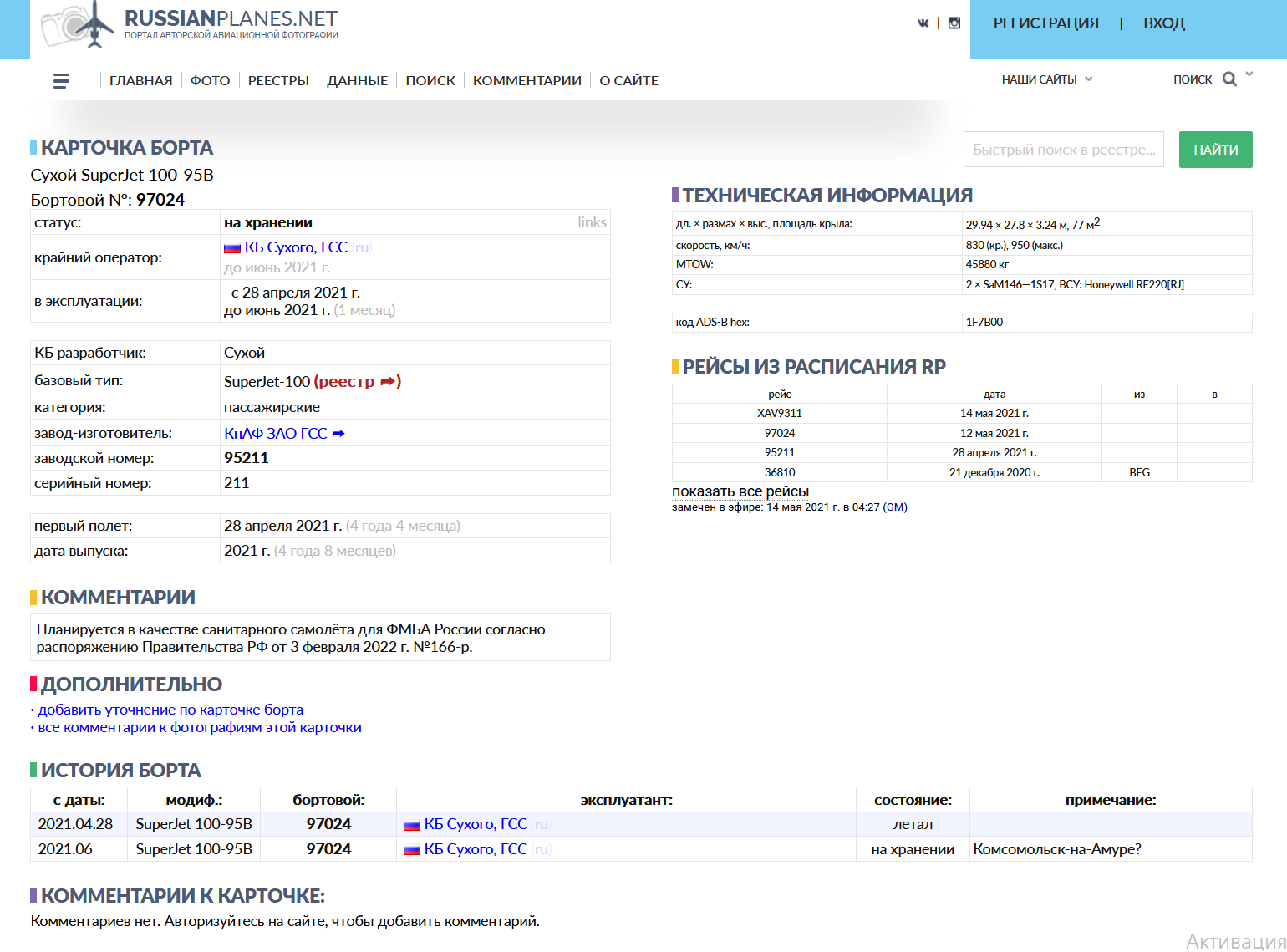Image resolution: width=1287 pixels, height=952 pixels.
Task: Open the Instagram icon in header
Action: pyautogui.click(x=954, y=23)
